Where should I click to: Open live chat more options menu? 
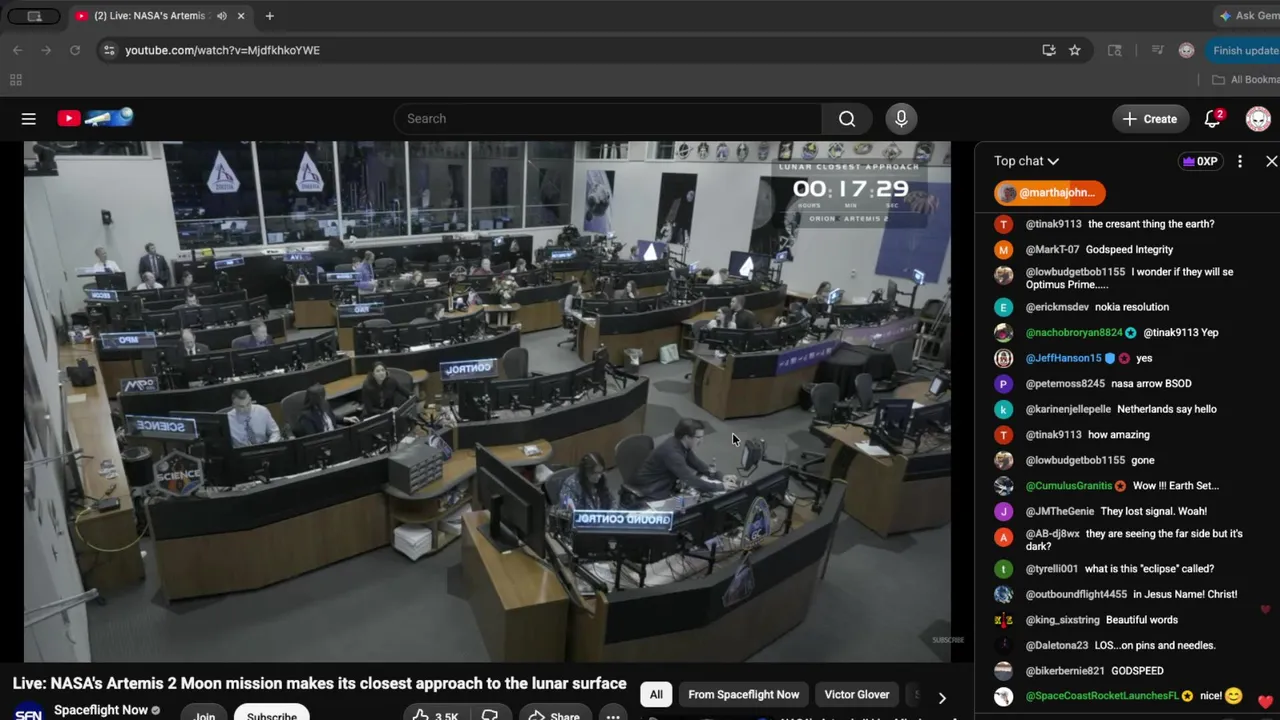pos(1240,161)
